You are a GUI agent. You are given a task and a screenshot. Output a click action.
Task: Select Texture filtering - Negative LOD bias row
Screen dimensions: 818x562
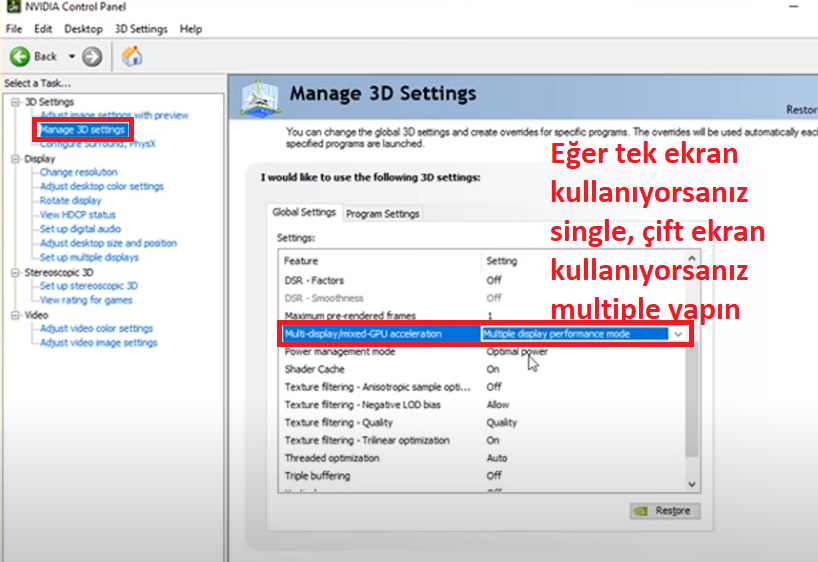[x=483, y=405]
